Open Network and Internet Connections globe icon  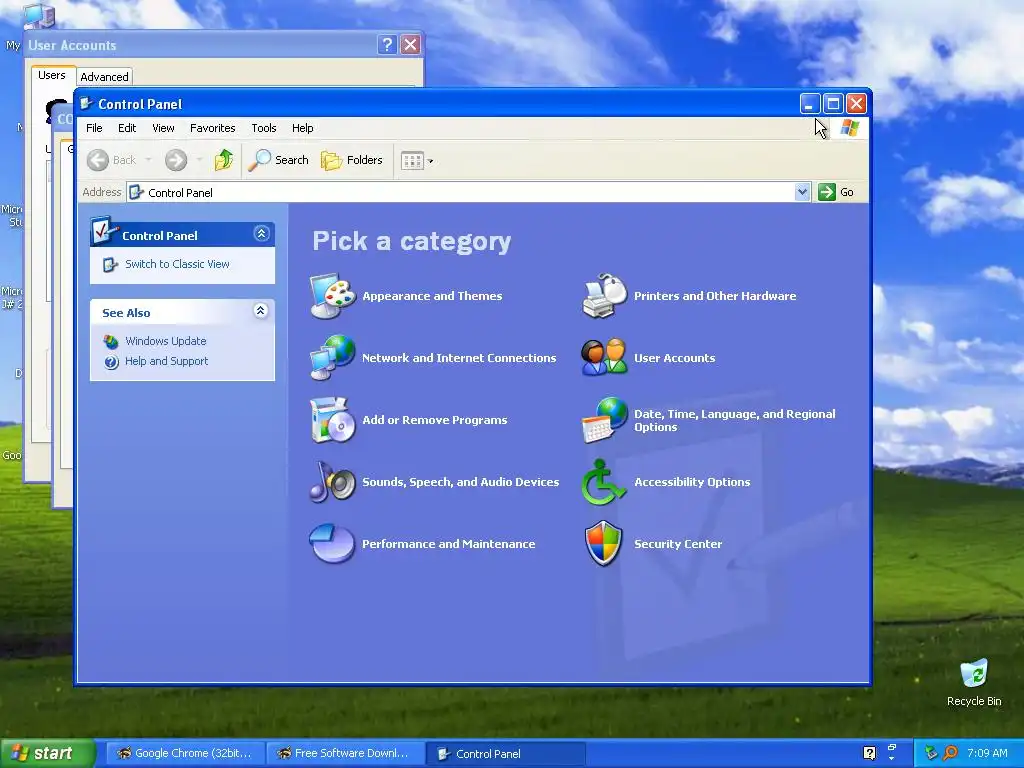click(x=332, y=357)
